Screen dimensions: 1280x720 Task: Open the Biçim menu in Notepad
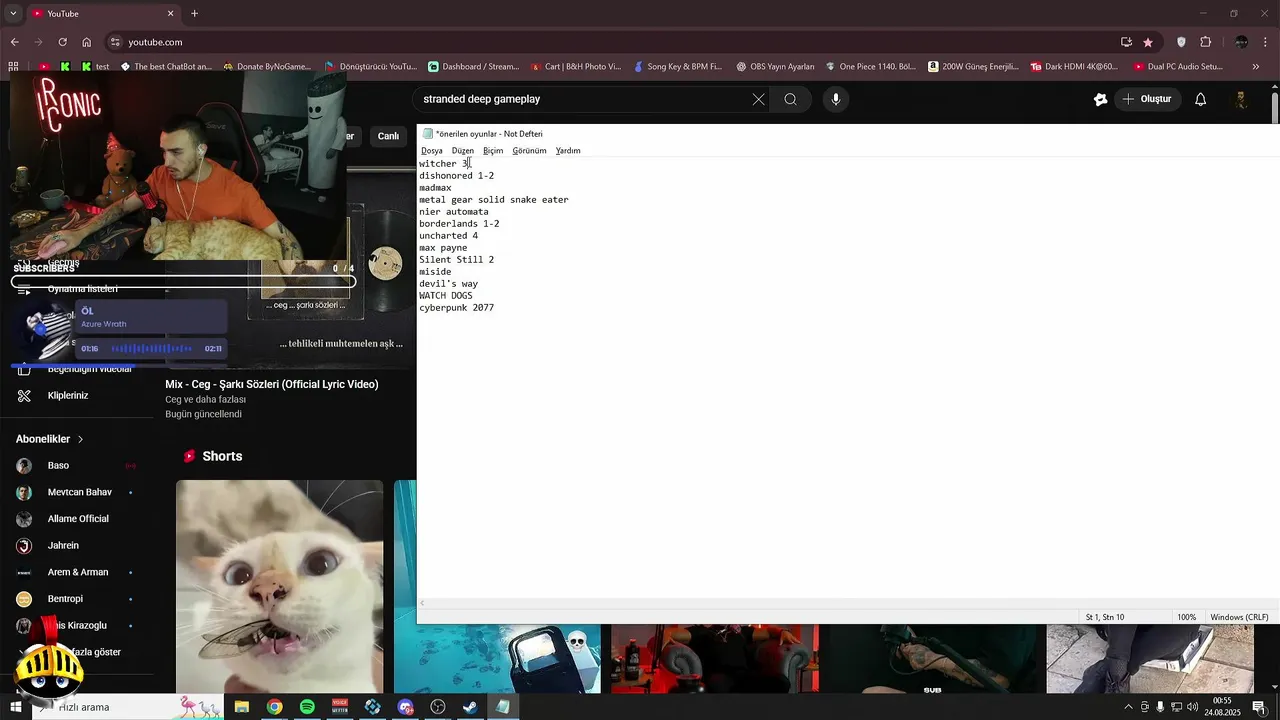[493, 150]
